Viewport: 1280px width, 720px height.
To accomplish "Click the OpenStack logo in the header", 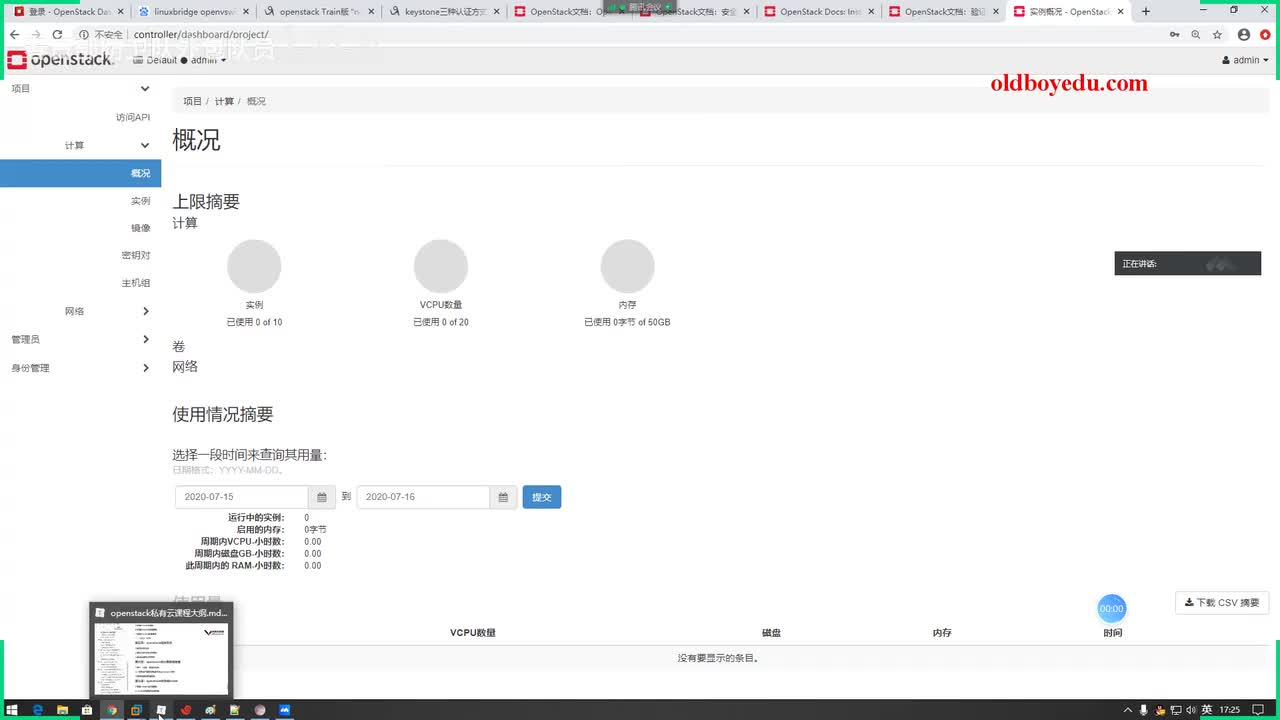I will point(60,60).
